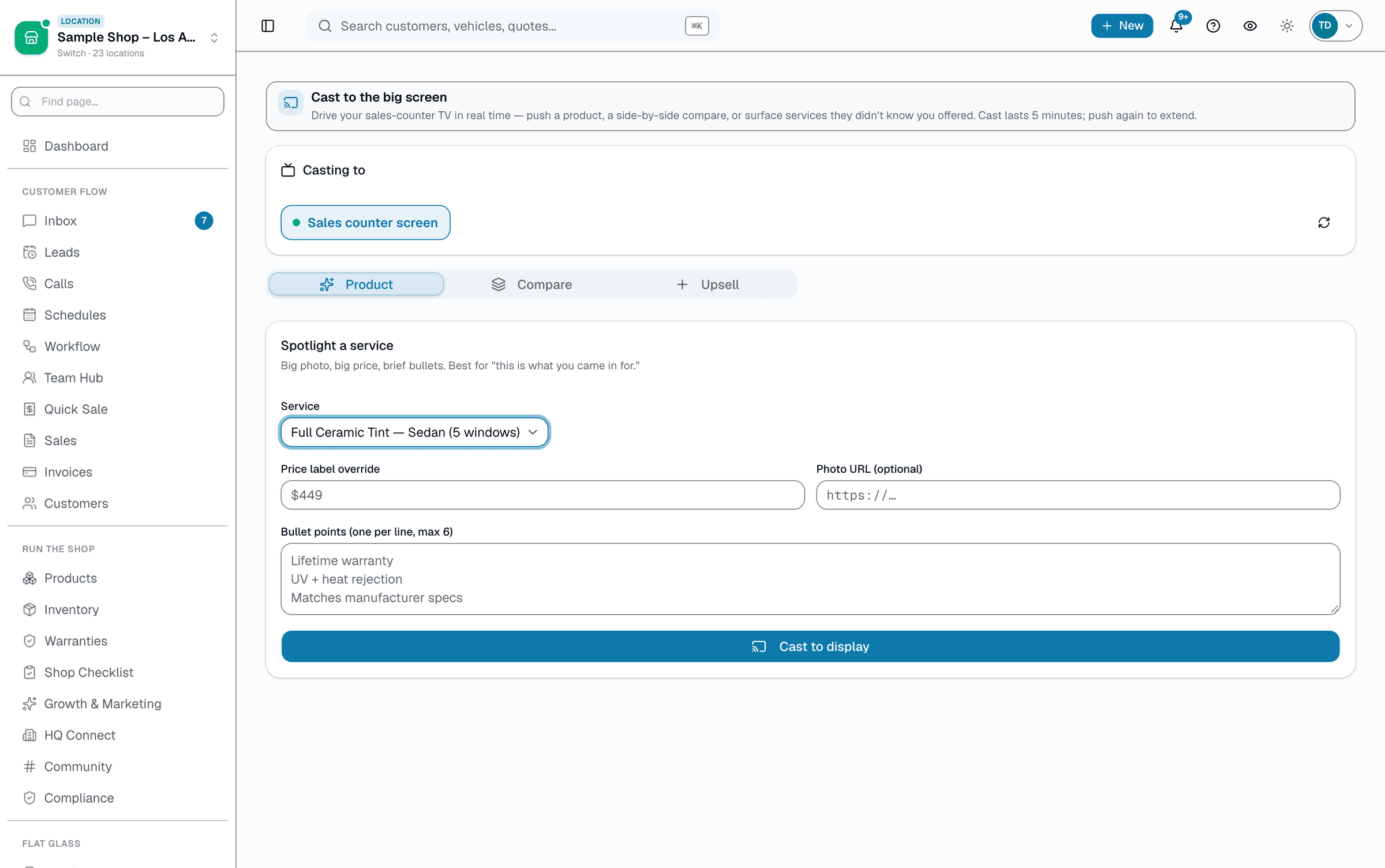Image resolution: width=1385 pixels, height=868 pixels.
Task: Open Dashboard in the sidebar
Action: (x=118, y=146)
